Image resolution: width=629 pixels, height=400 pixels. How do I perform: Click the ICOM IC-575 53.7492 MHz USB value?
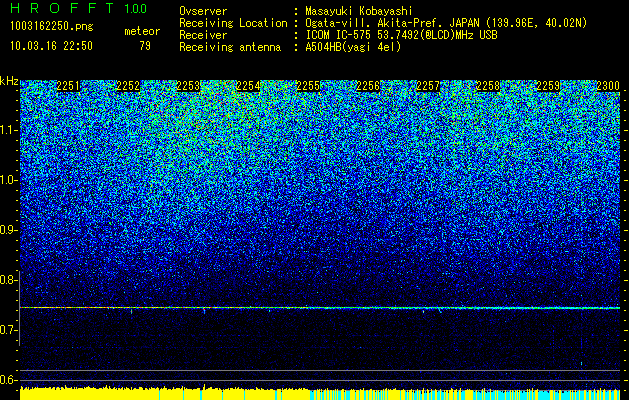401,35
